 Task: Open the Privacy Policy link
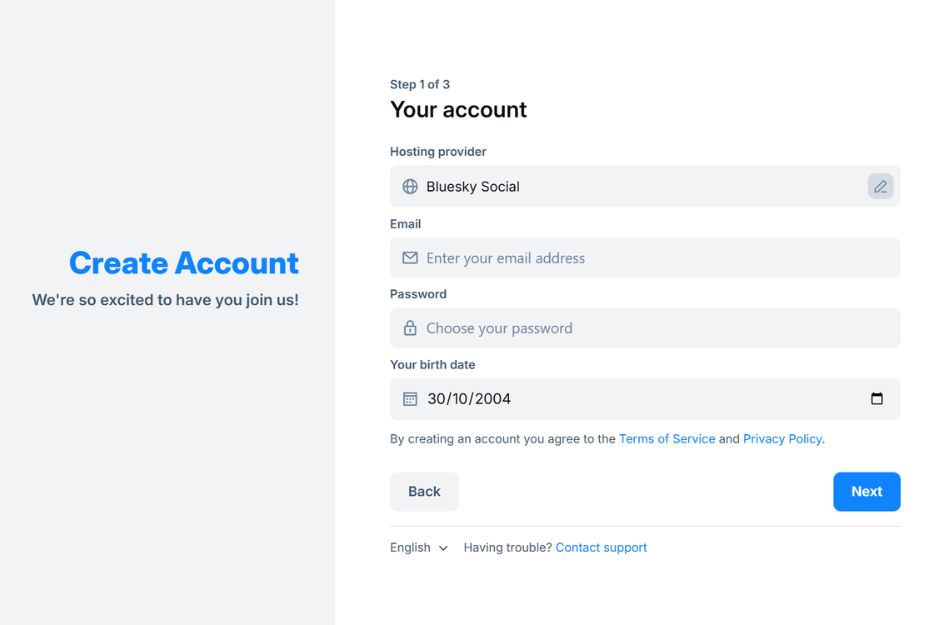pyautogui.click(x=782, y=439)
